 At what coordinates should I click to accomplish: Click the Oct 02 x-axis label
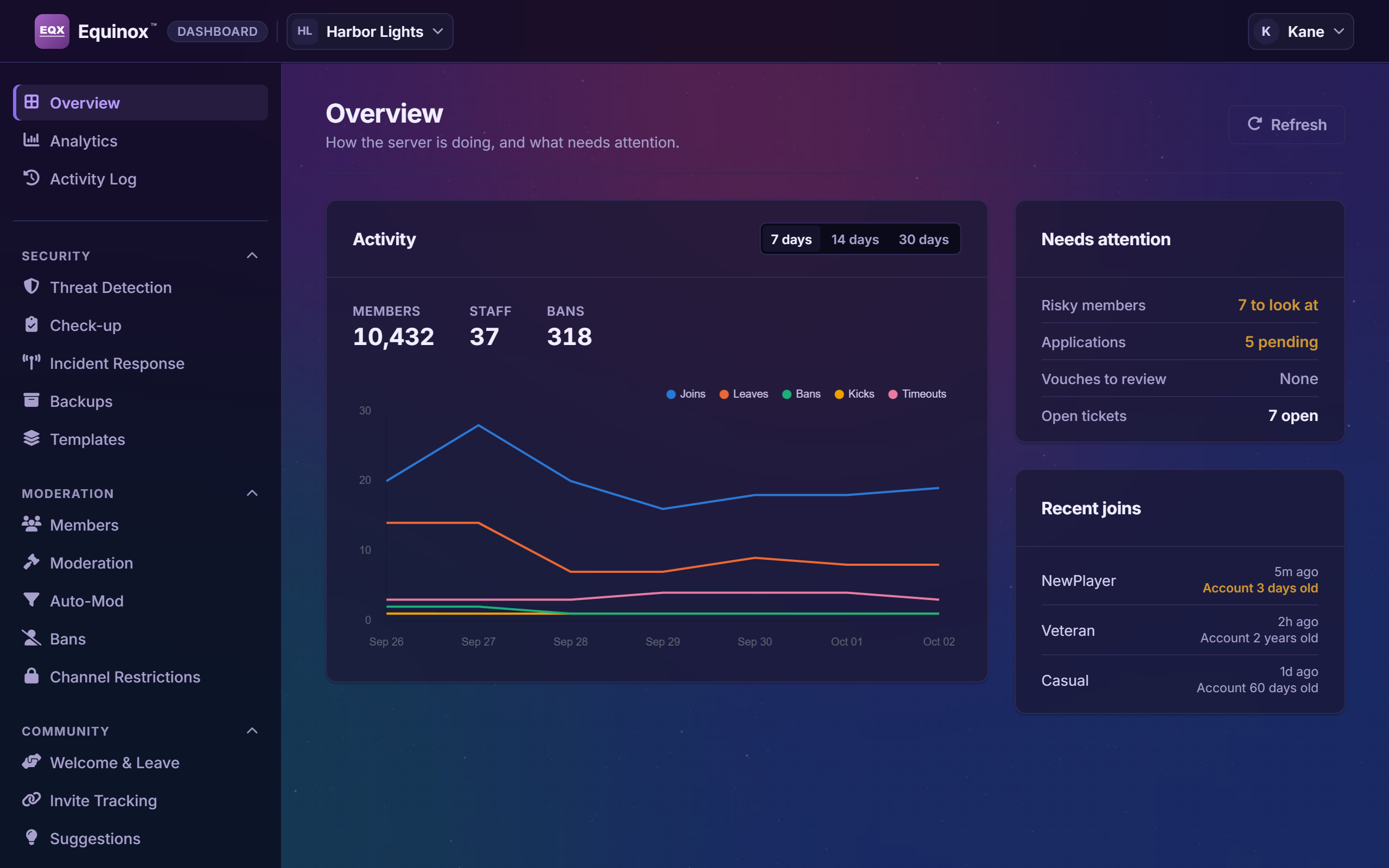click(939, 641)
